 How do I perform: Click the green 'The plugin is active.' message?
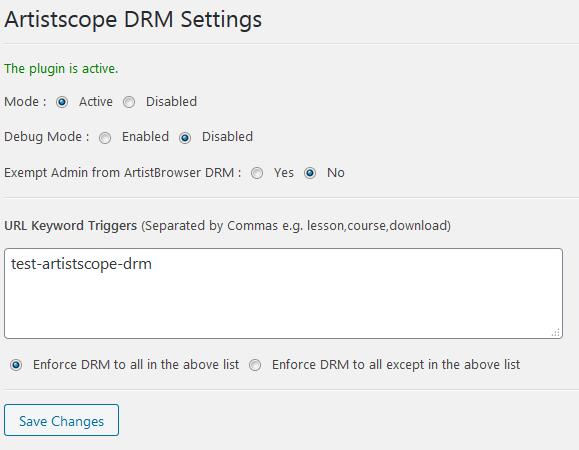(61, 69)
